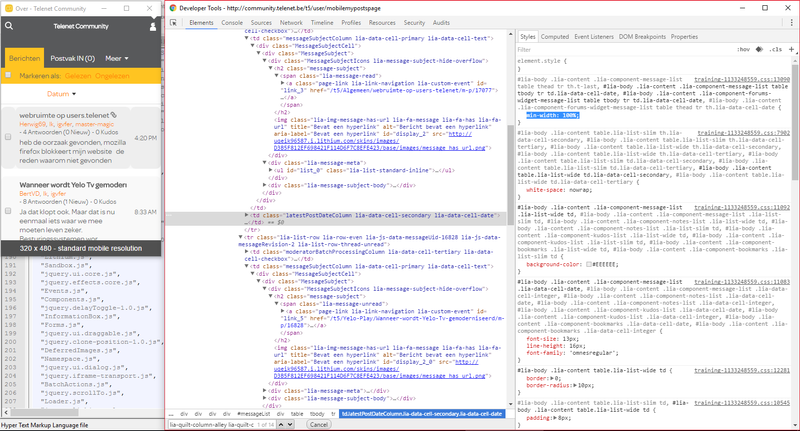Switch to the Computed sidebar tab
The width and height of the screenshot is (800, 431).
pyautogui.click(x=555, y=37)
